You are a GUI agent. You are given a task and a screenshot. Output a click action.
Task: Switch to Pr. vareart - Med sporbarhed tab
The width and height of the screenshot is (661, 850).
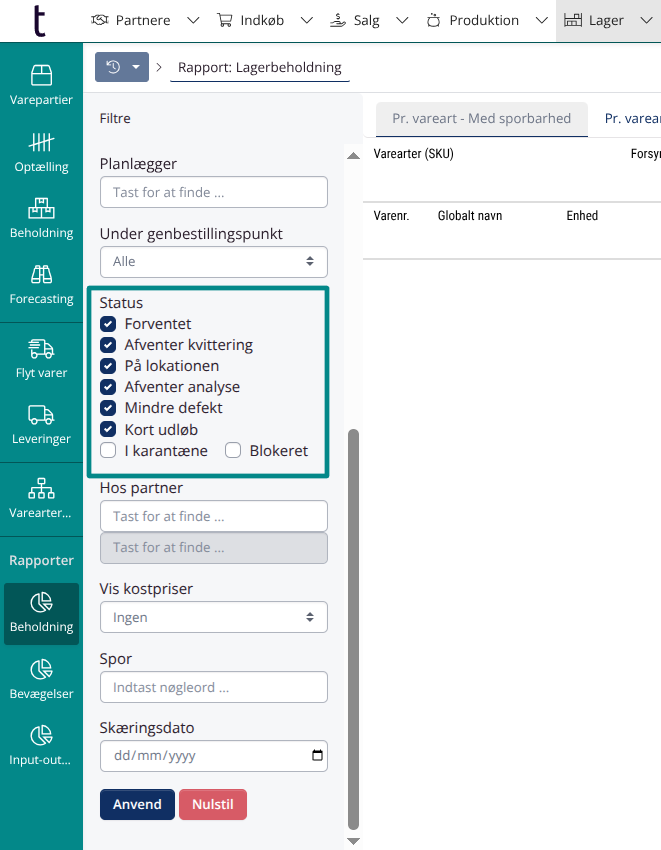coord(481,118)
